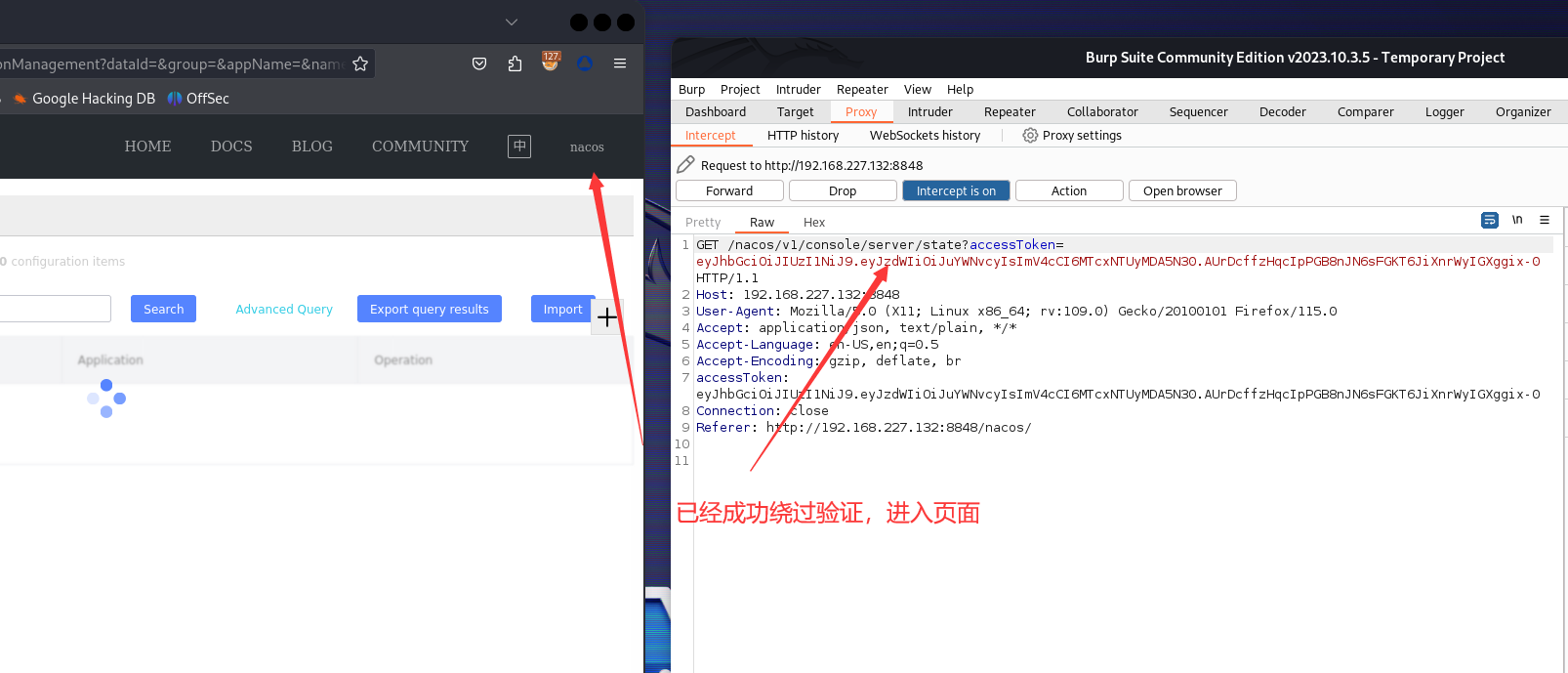
Task: Go to HOME in the Nacos header
Action: 147,147
